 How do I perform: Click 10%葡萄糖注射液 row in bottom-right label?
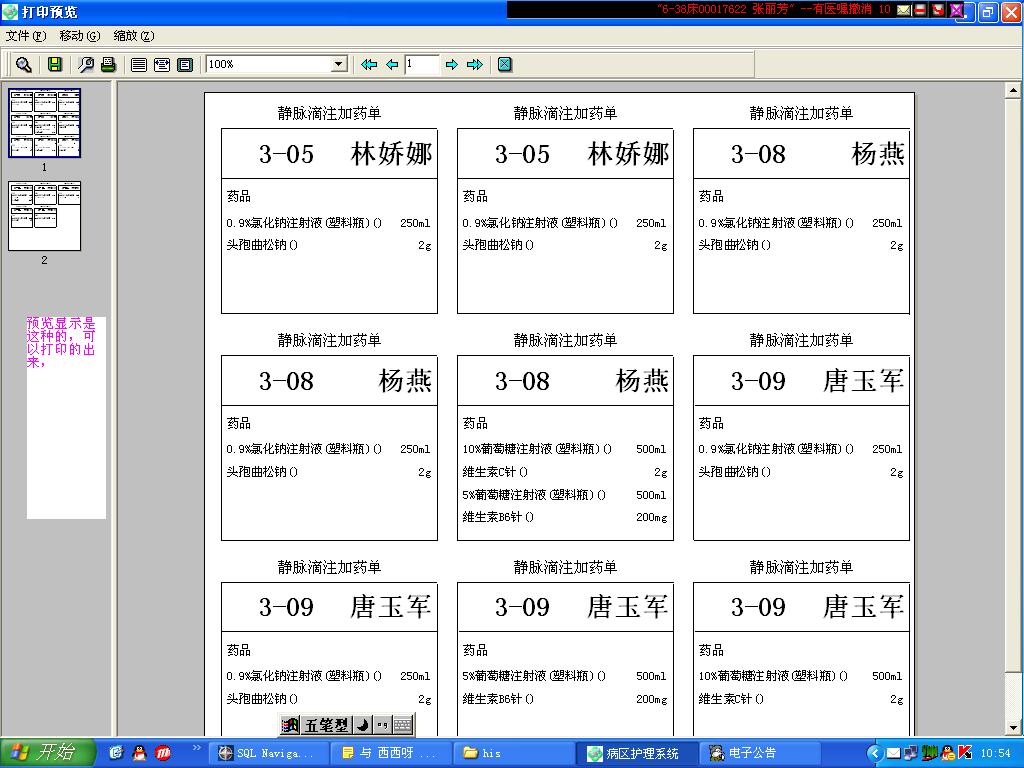point(801,676)
